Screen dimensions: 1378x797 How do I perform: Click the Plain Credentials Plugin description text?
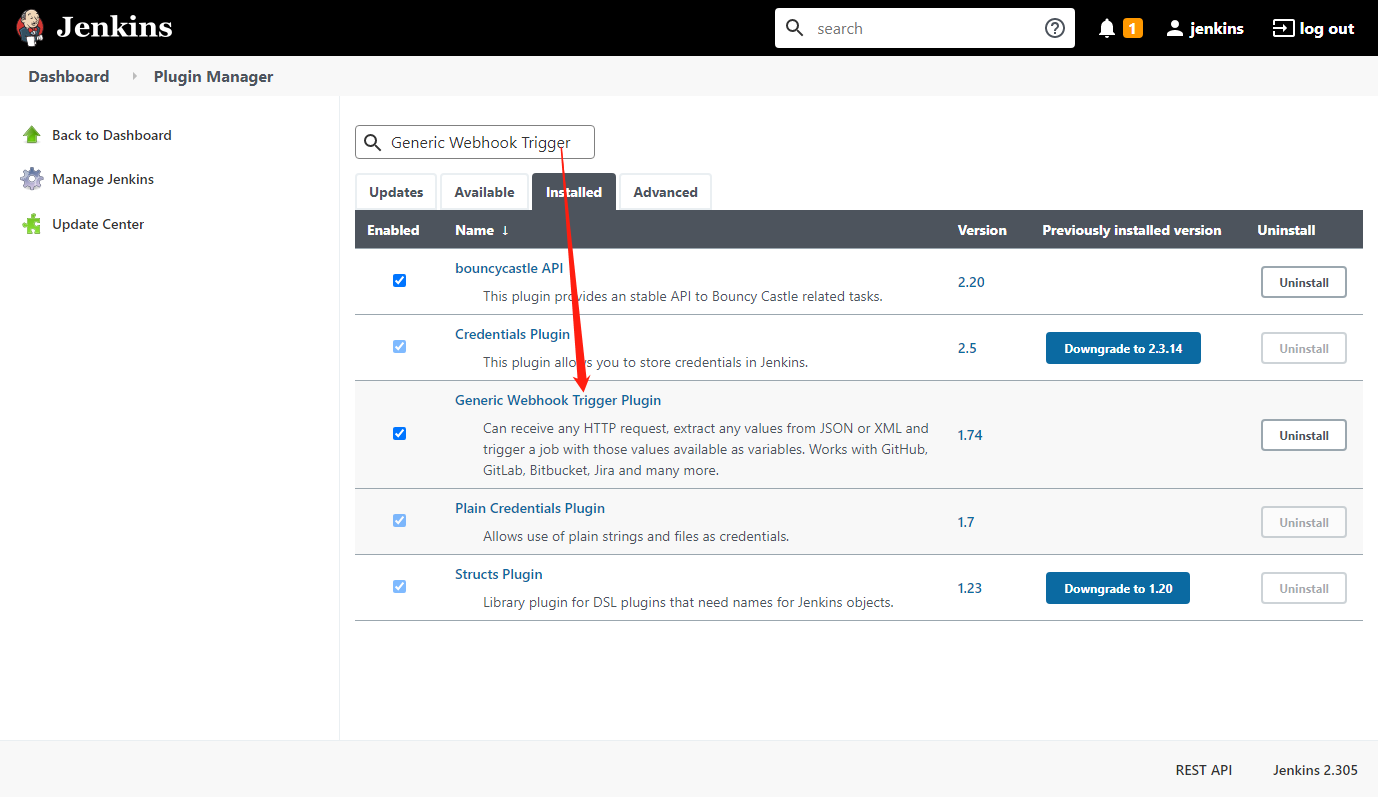click(x=636, y=536)
